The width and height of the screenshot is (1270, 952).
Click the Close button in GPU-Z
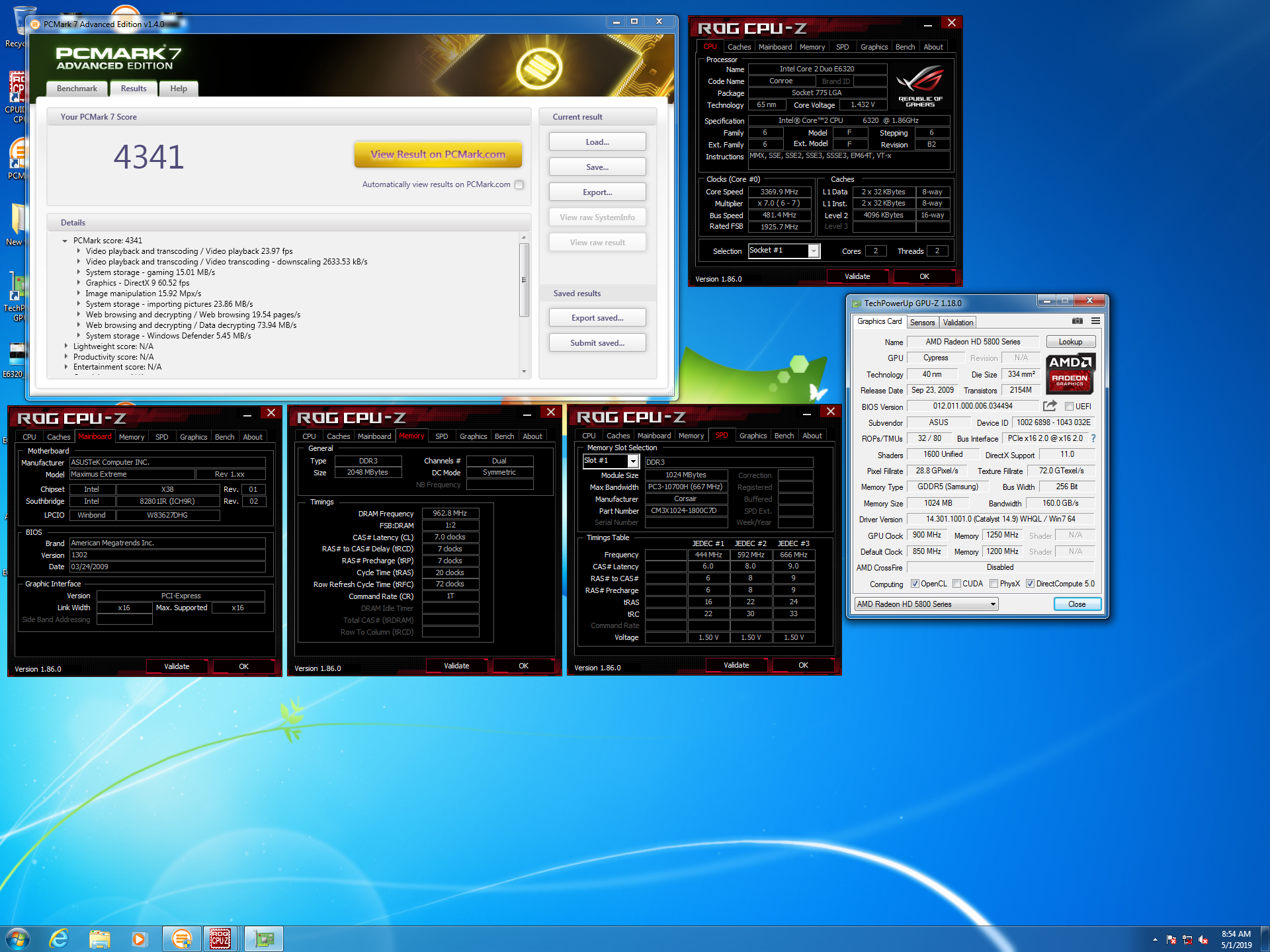pyautogui.click(x=1077, y=604)
